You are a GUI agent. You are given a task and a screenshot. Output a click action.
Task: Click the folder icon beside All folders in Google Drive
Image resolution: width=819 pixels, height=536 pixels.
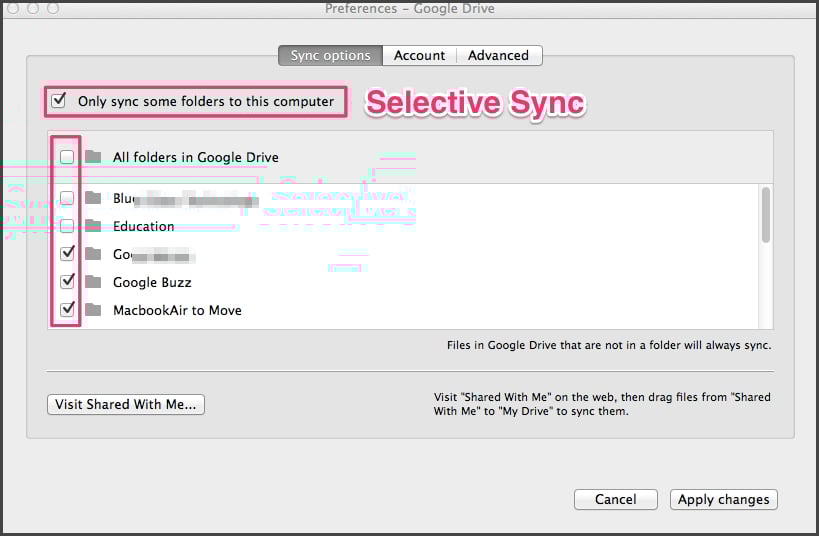93,156
